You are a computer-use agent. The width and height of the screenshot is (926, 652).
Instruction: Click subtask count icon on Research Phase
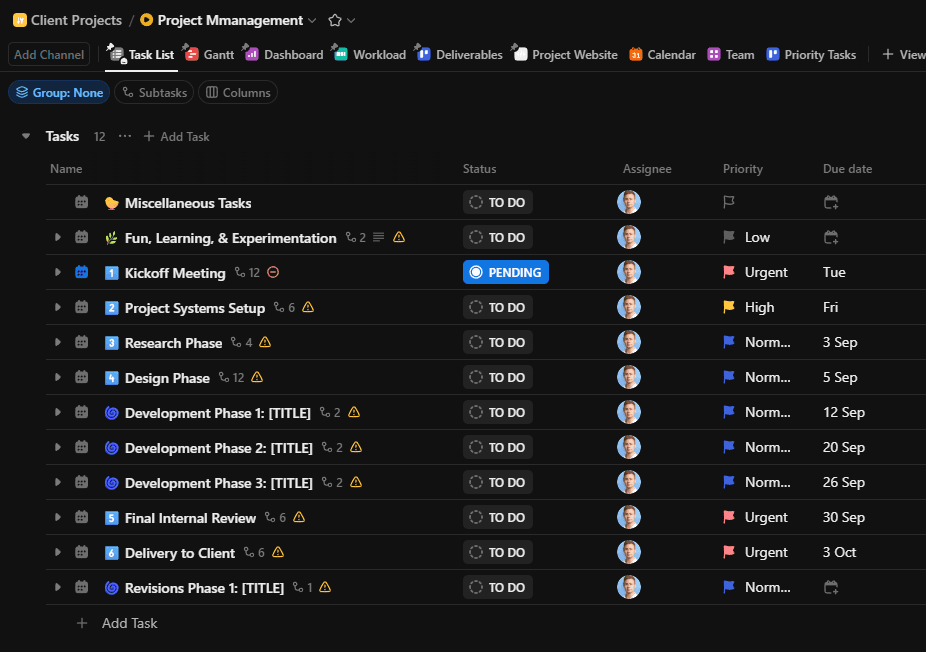click(236, 342)
